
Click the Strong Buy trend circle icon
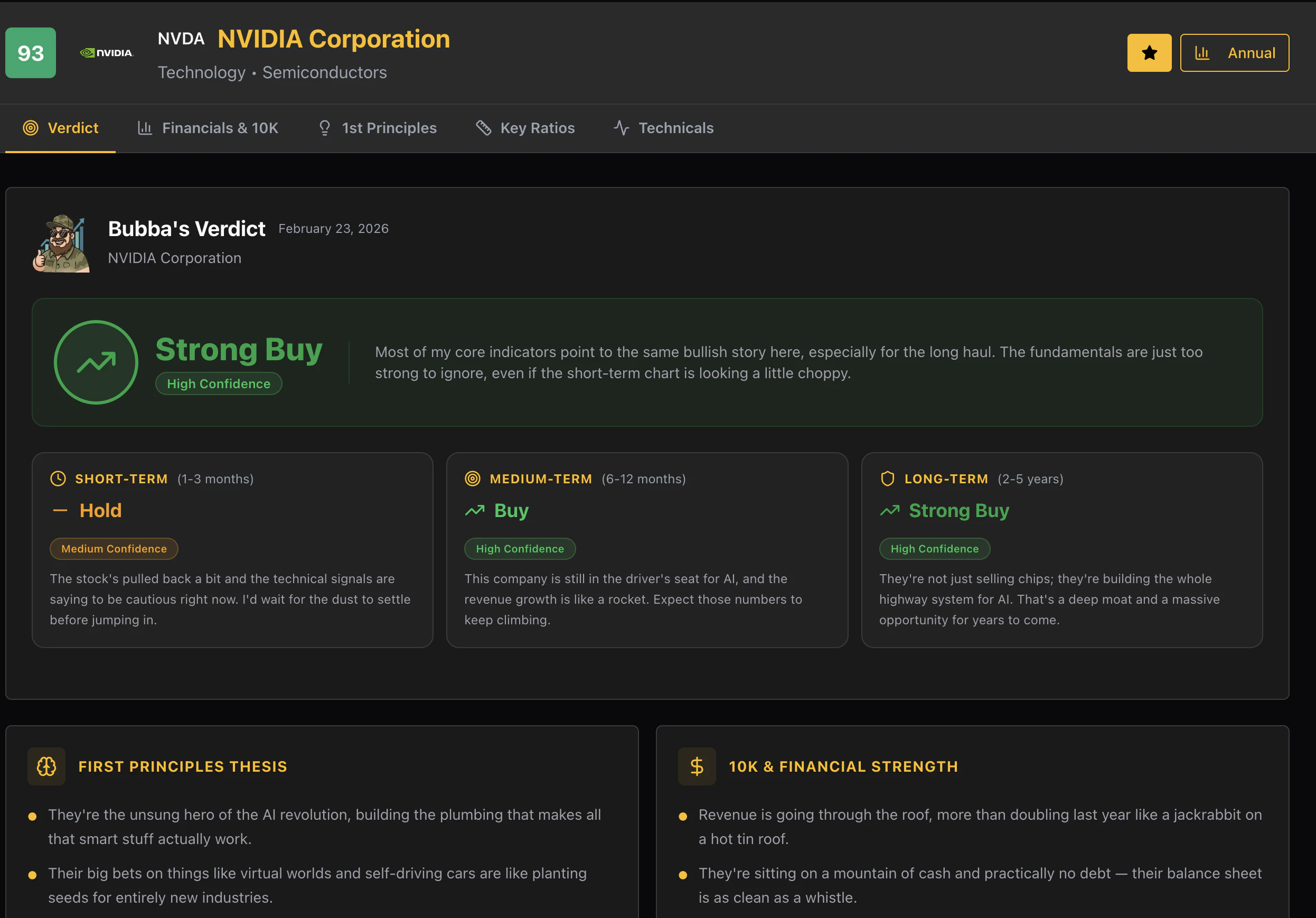coord(96,362)
